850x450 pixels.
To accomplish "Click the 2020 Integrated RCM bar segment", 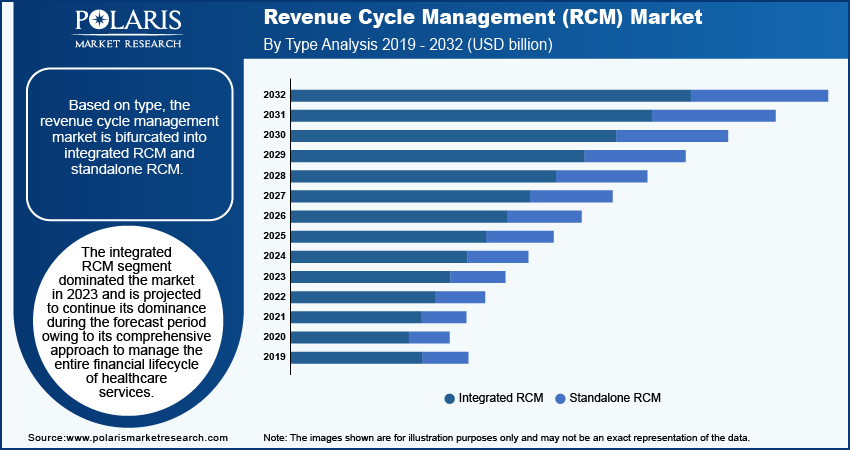I will tap(350, 337).
